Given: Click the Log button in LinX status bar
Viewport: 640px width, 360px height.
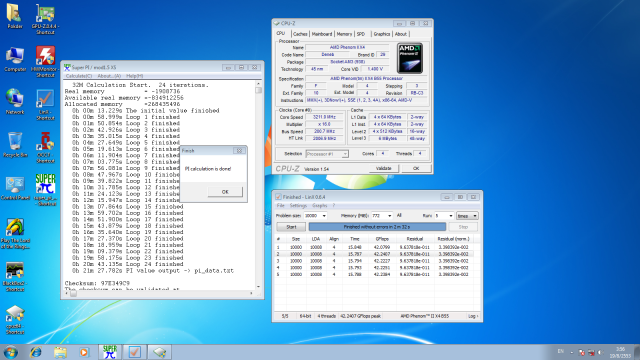Looking at the screenshot, I should pos(473,316).
